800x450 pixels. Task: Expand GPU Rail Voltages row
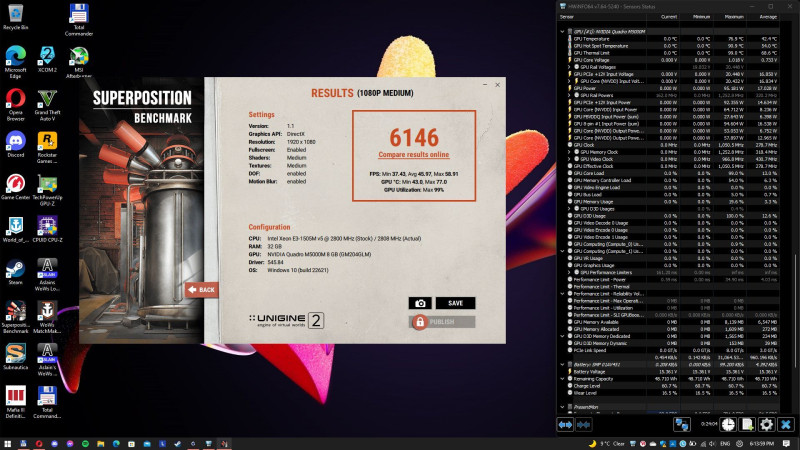569,67
